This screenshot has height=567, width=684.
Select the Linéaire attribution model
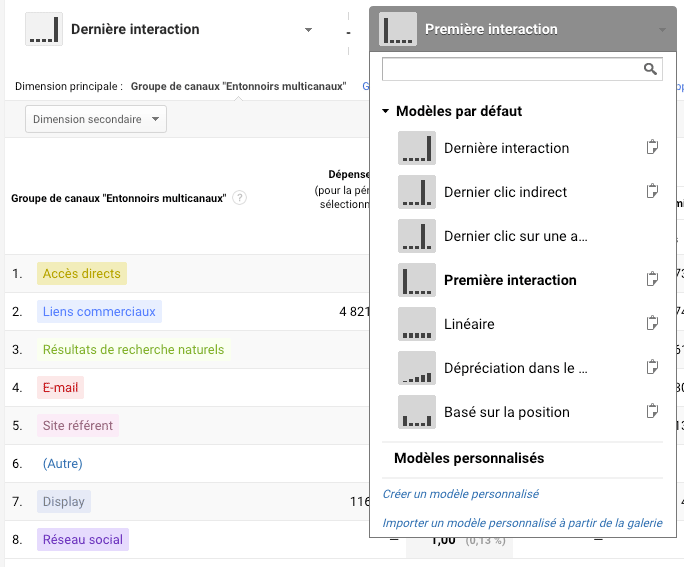469,324
